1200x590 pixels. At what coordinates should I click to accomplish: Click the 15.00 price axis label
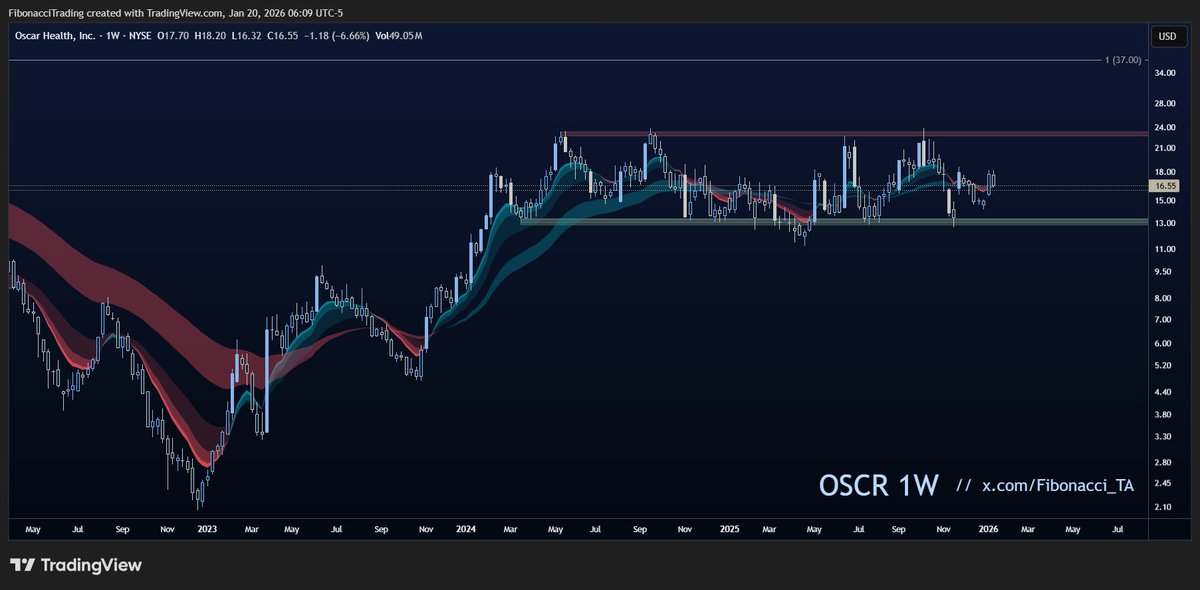click(x=1165, y=201)
